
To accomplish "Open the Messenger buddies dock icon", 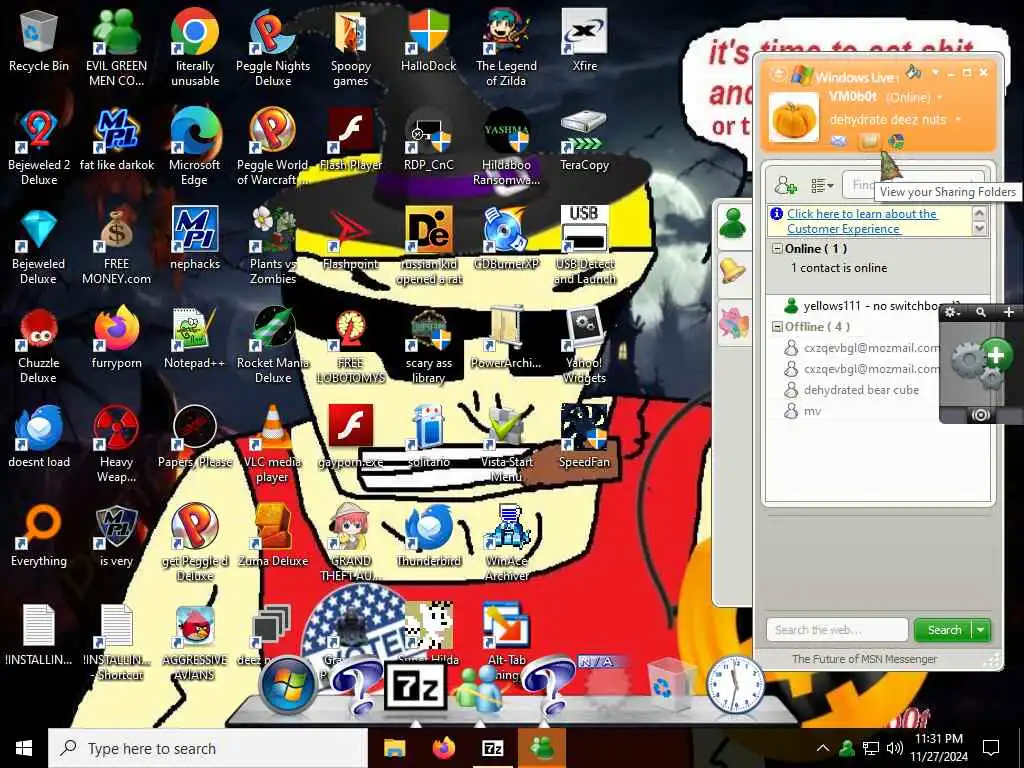I will 480,690.
